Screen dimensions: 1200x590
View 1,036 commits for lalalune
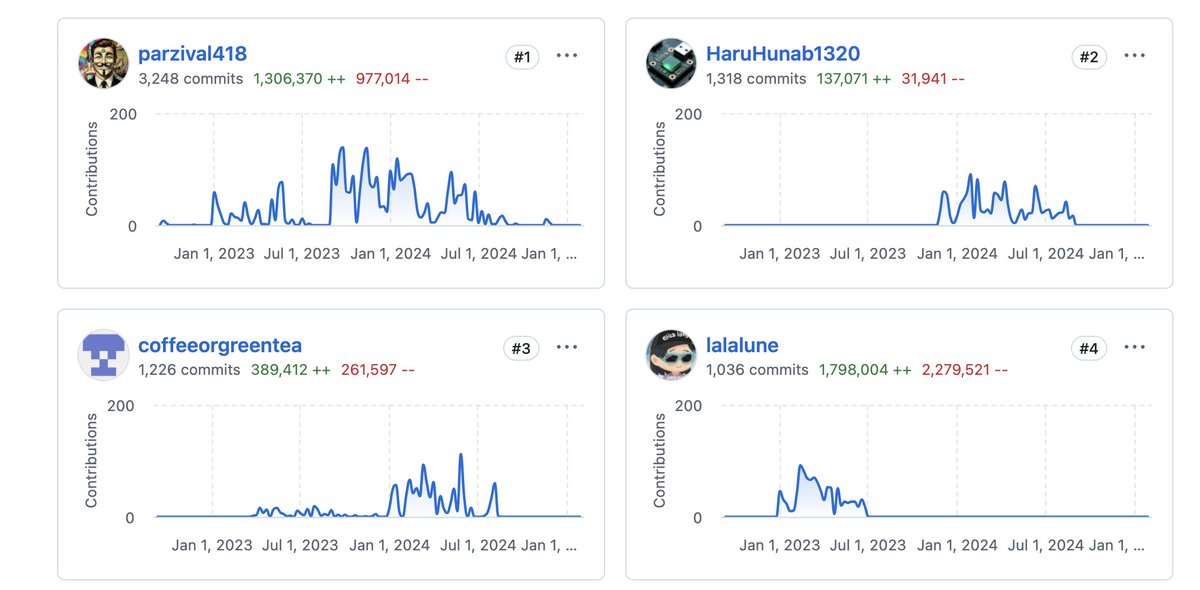click(x=757, y=370)
